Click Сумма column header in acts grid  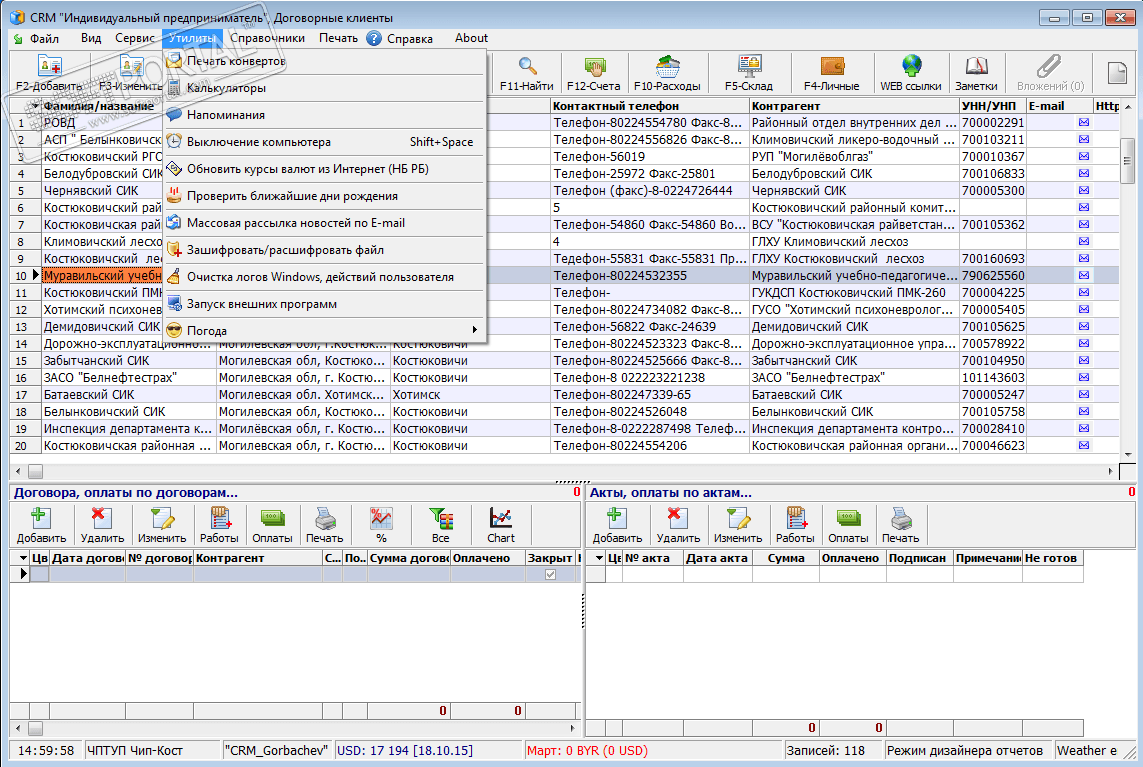coord(786,558)
